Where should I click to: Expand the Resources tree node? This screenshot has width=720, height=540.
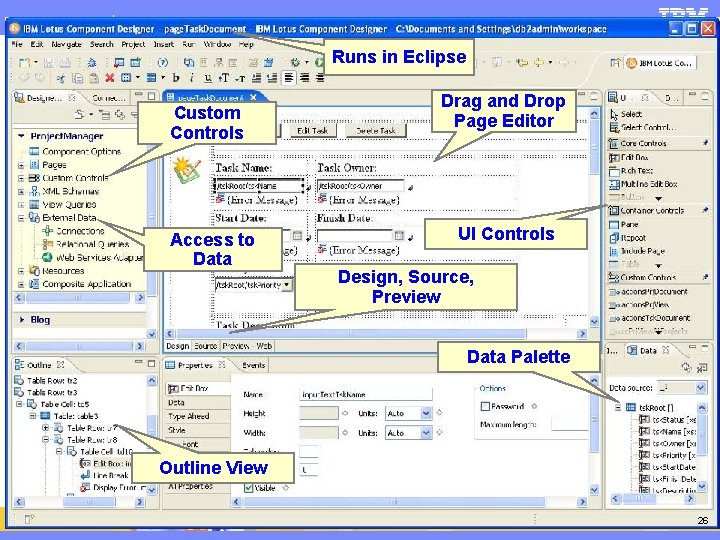tap(21, 271)
